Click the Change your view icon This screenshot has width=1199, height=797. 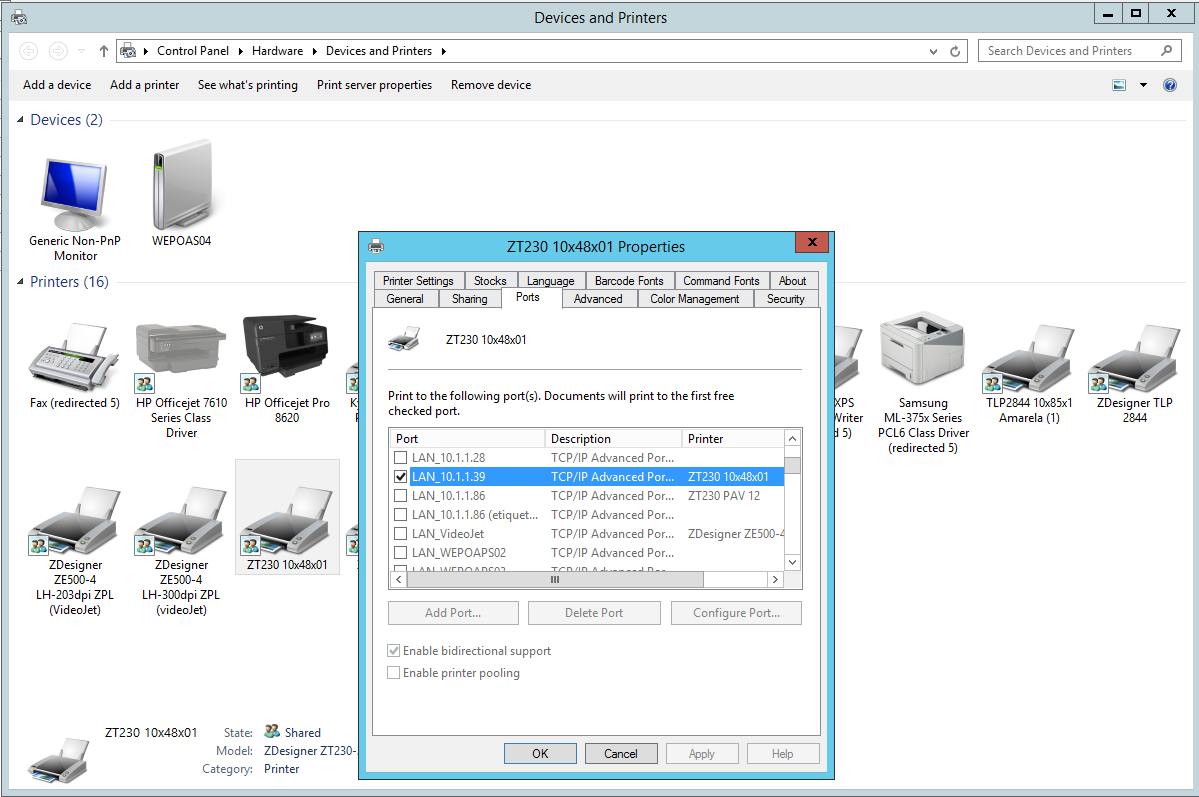tap(1119, 85)
